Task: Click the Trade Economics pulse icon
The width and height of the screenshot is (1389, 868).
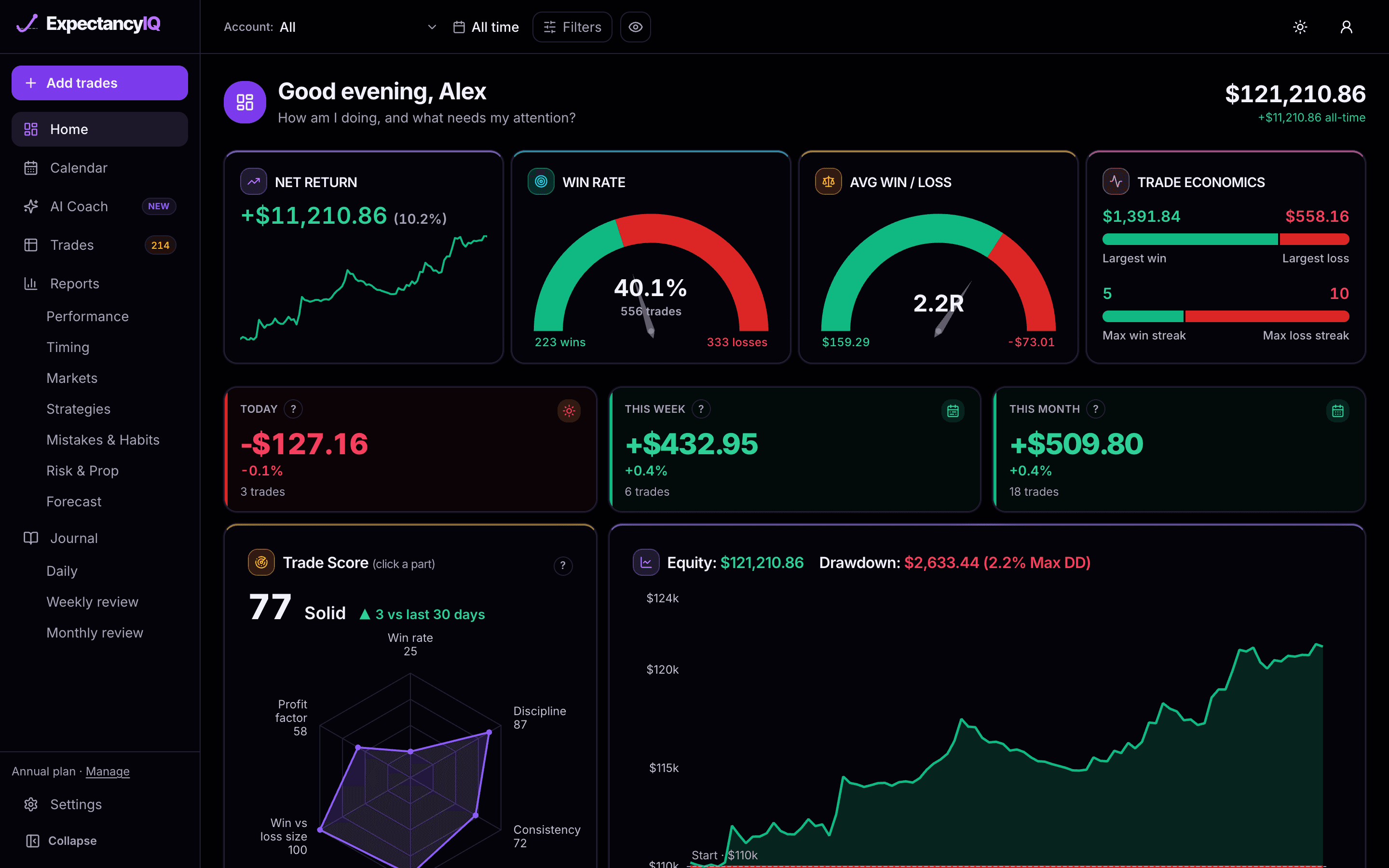Action: click(1116, 181)
